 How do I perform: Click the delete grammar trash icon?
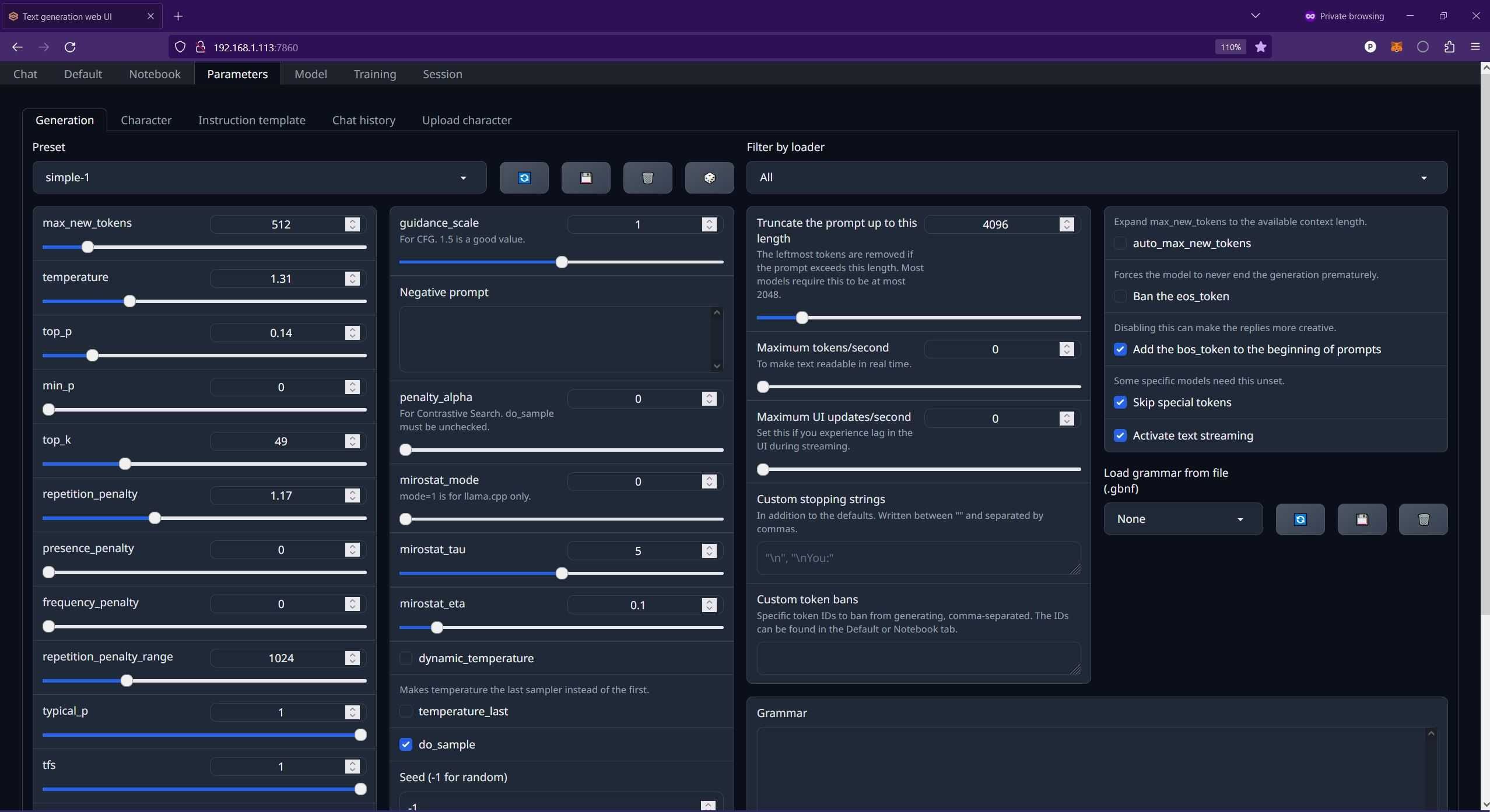point(1423,519)
